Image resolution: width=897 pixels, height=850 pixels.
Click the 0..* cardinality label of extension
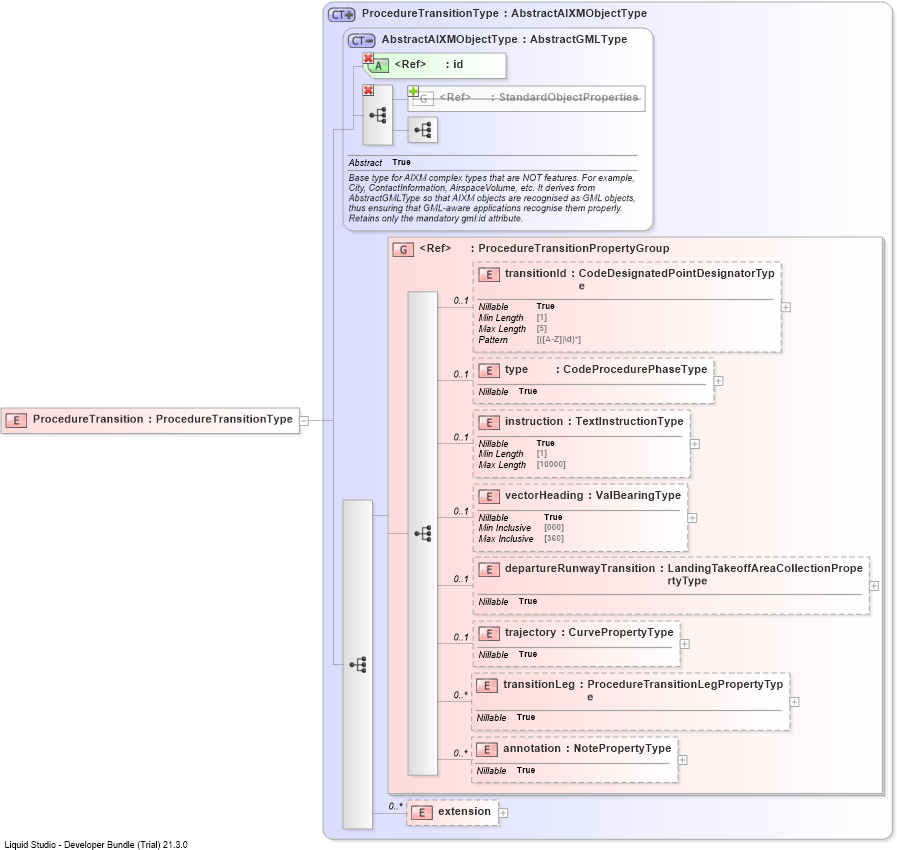click(x=395, y=807)
